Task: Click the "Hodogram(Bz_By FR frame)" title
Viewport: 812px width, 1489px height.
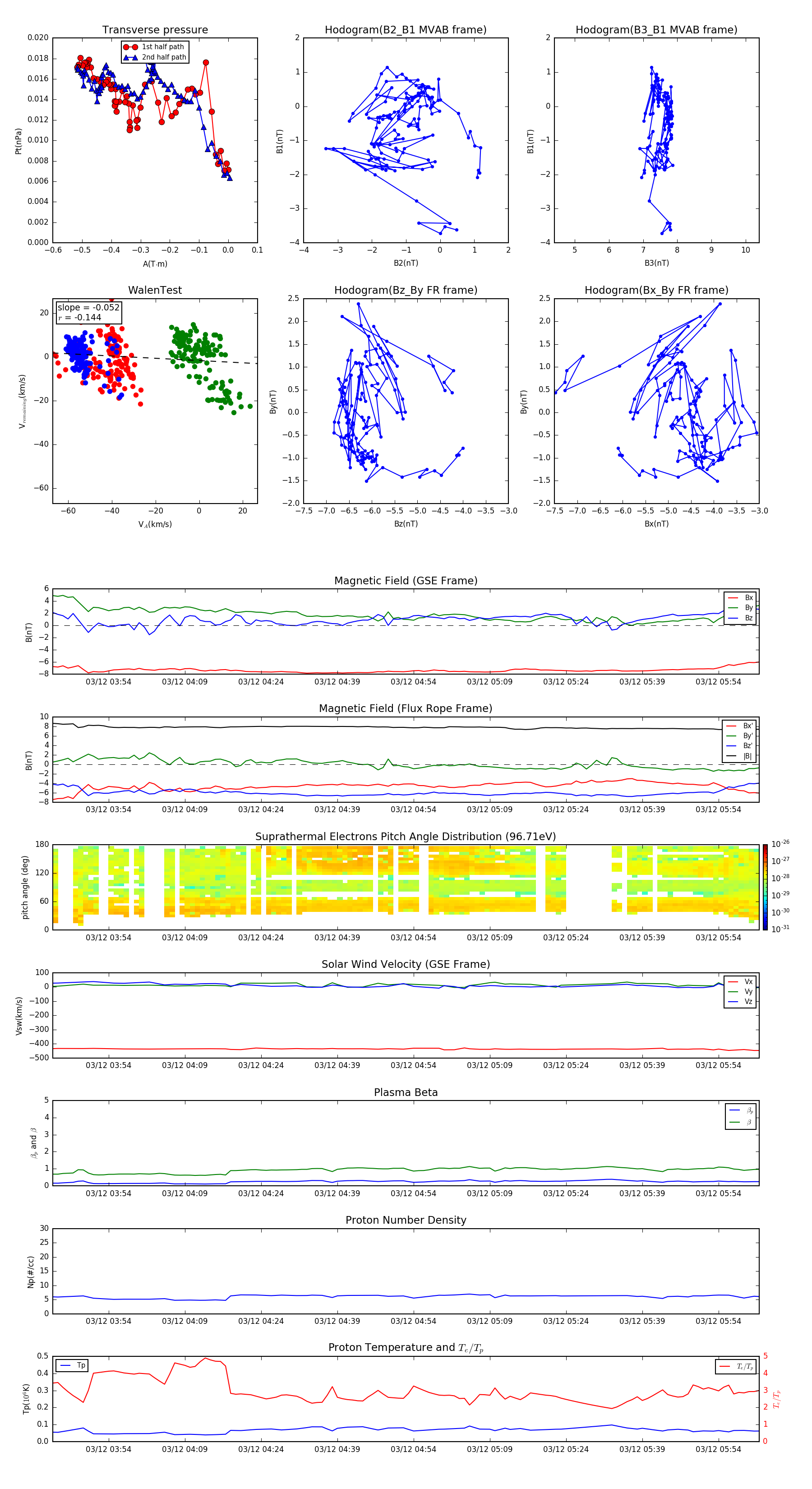Action: pos(406,290)
